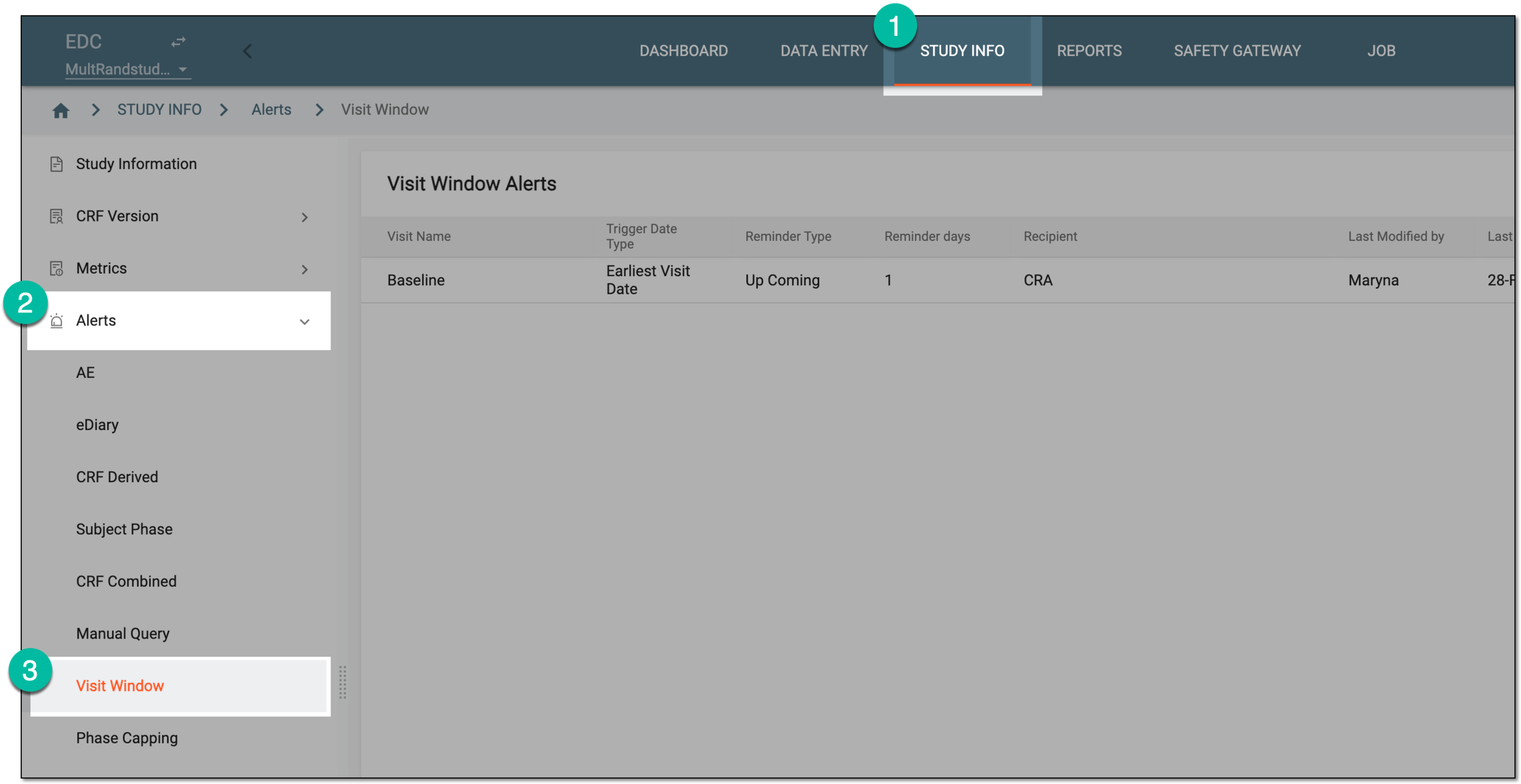Click the Up Coming reminder type cell
The height and width of the screenshot is (784, 1521).
tap(782, 280)
